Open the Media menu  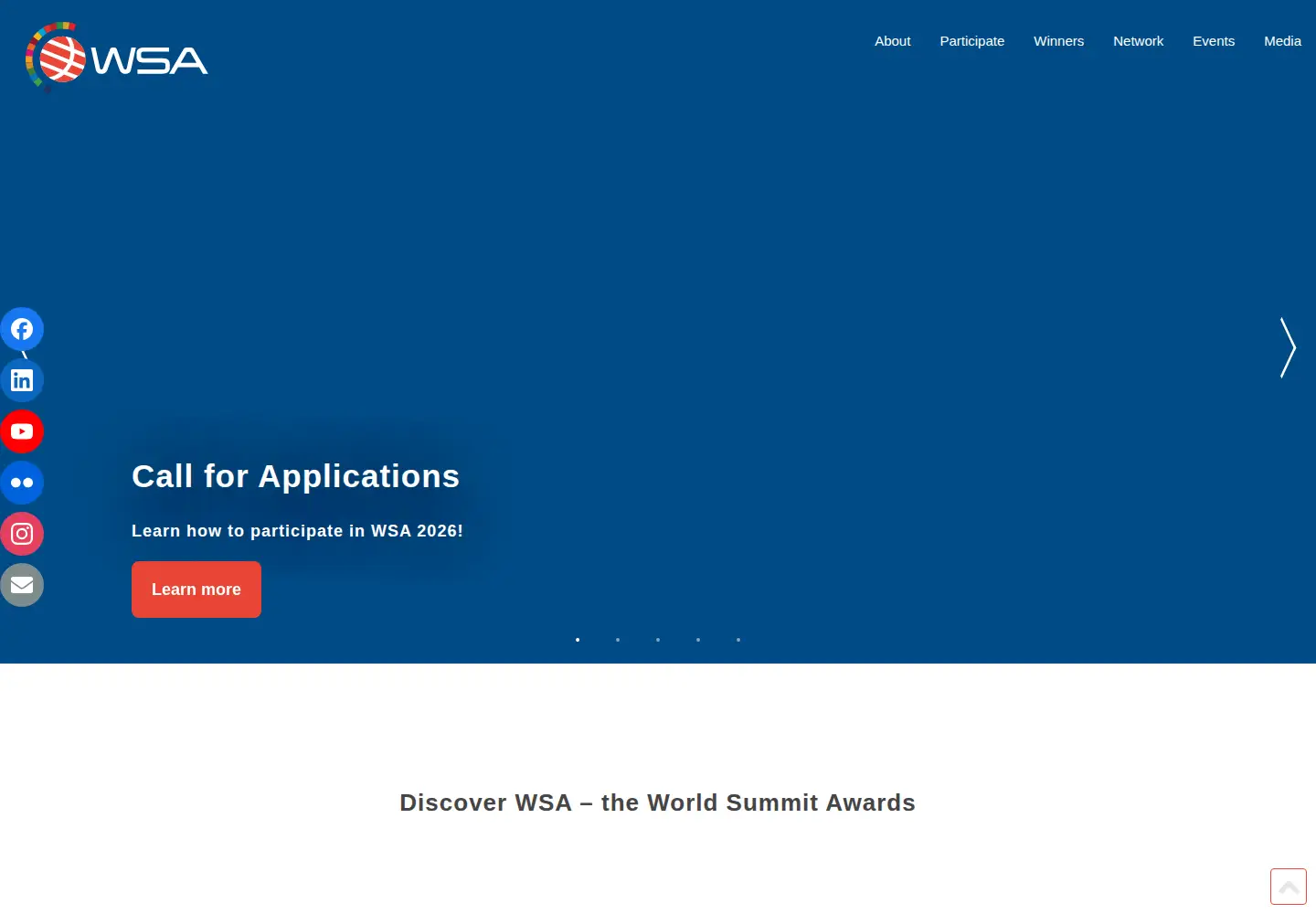(1282, 41)
